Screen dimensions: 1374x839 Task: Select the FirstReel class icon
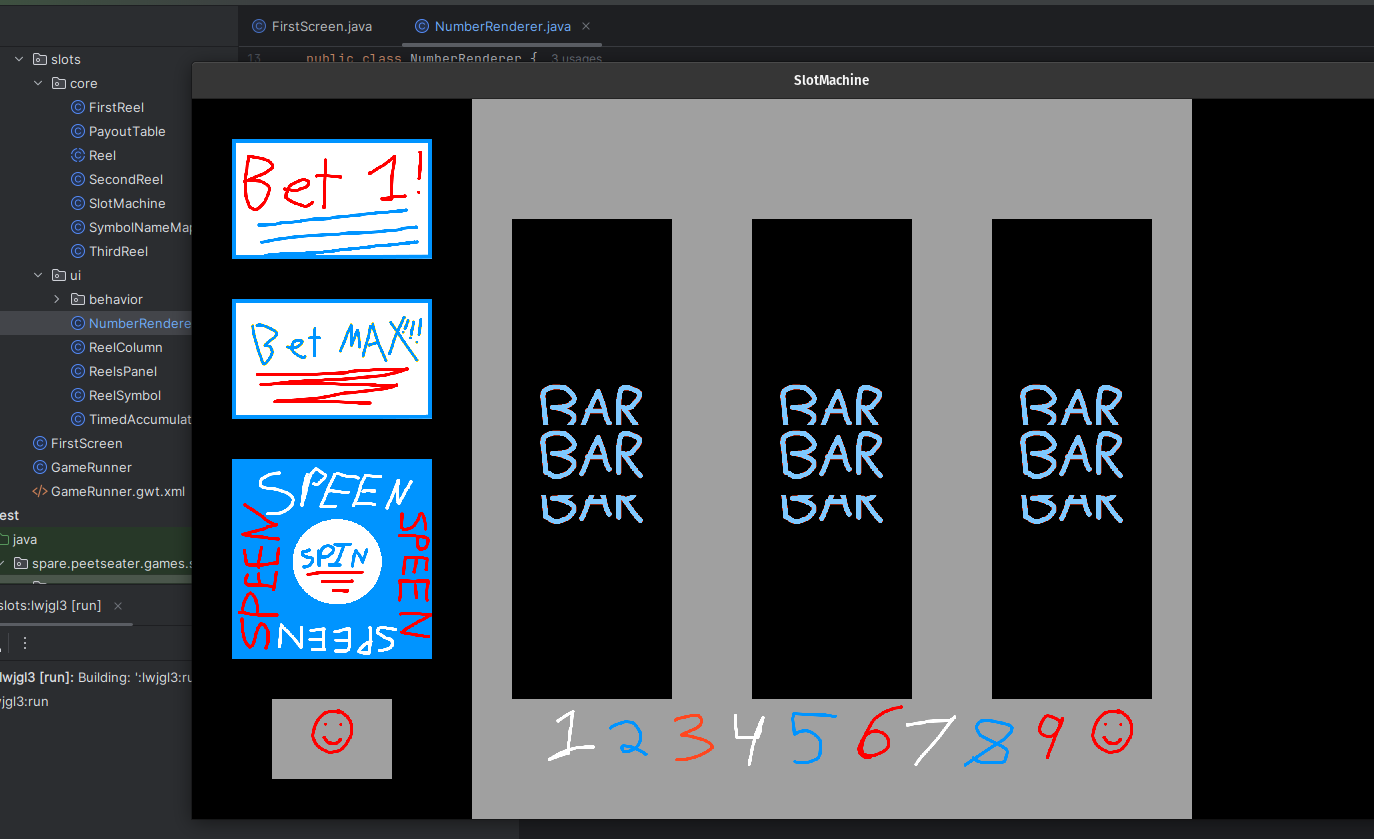click(x=78, y=107)
